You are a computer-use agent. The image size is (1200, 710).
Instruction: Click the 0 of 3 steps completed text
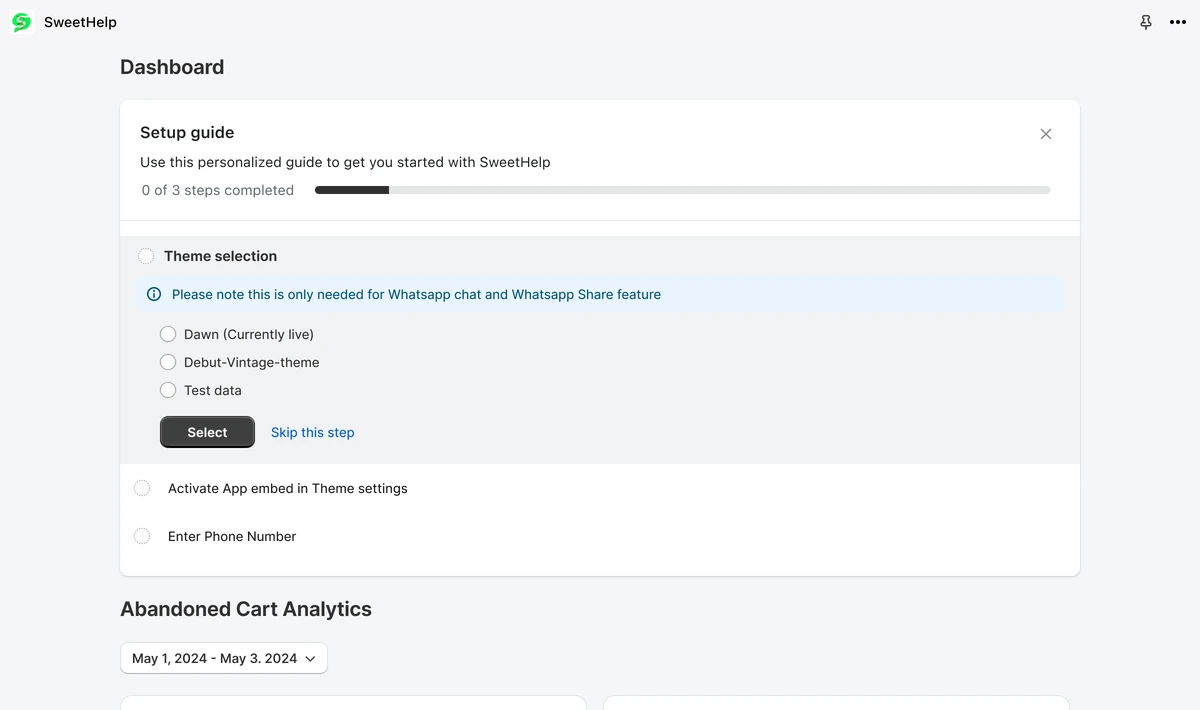click(x=218, y=190)
